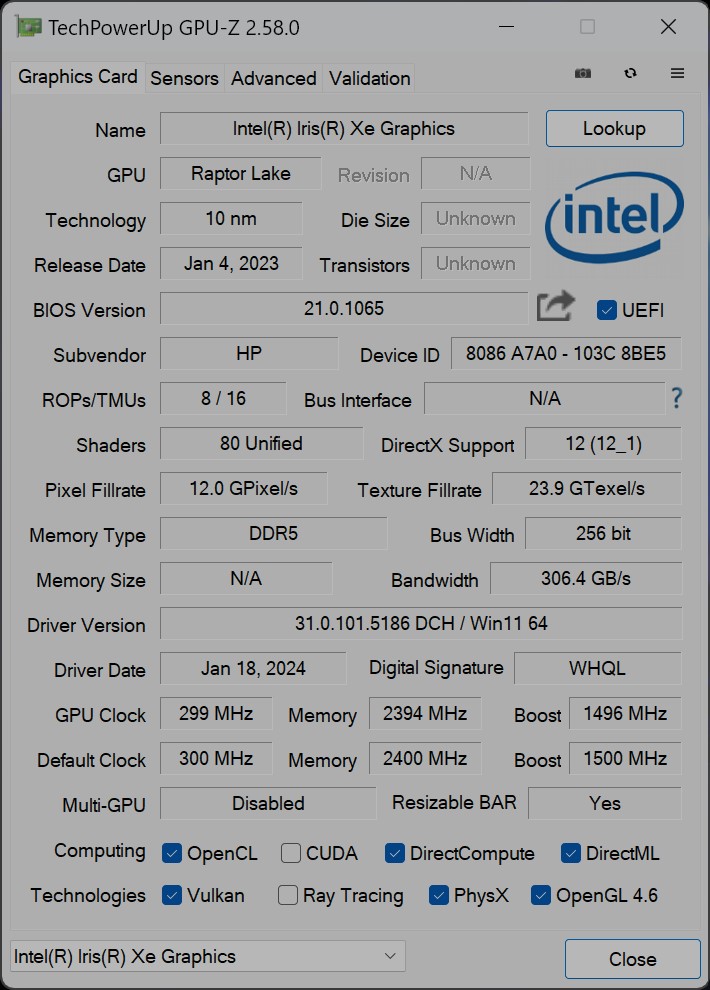
Task: Toggle the Vulkan checkbox
Action: click(x=172, y=895)
